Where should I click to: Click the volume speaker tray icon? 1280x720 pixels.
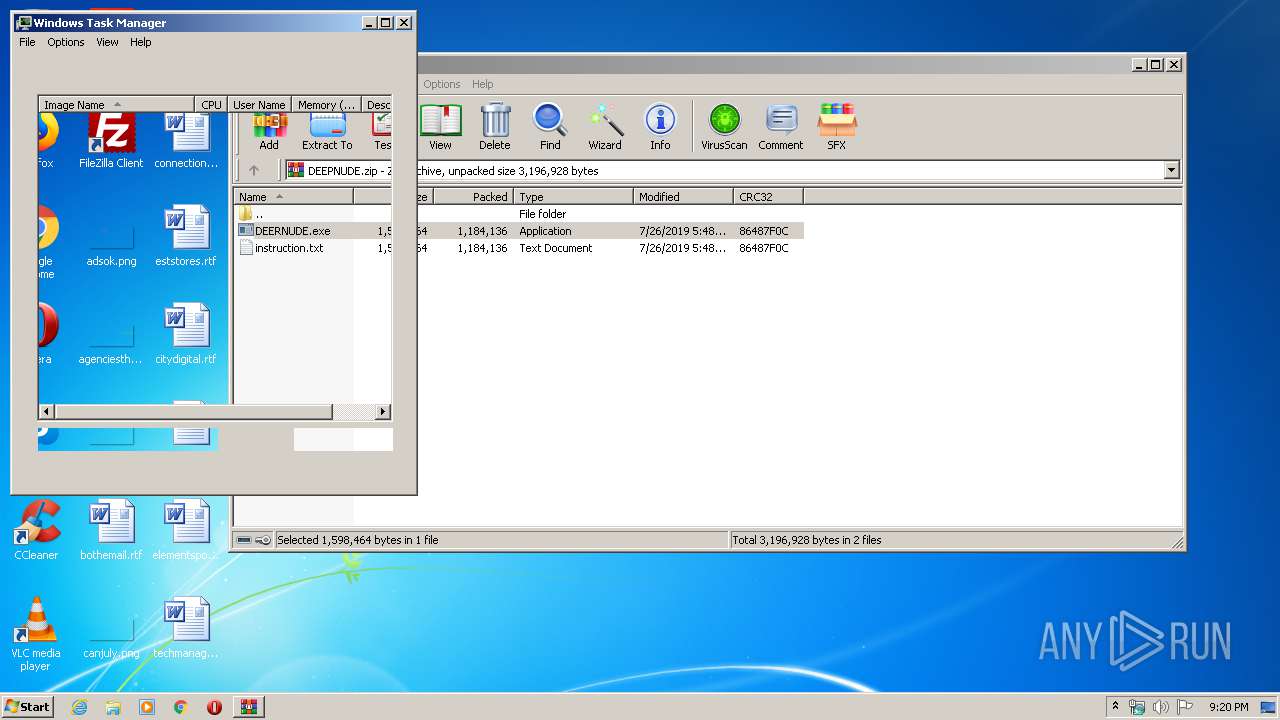1161,707
